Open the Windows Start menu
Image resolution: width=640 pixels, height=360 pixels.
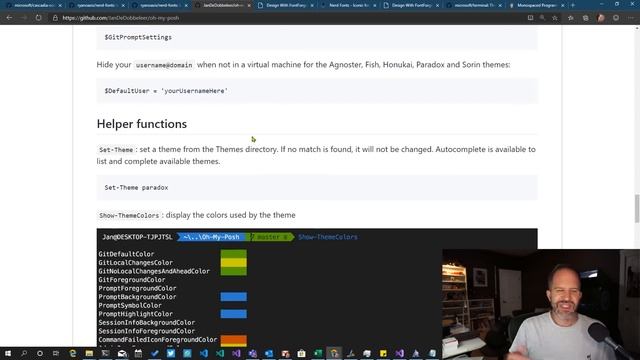point(8,353)
